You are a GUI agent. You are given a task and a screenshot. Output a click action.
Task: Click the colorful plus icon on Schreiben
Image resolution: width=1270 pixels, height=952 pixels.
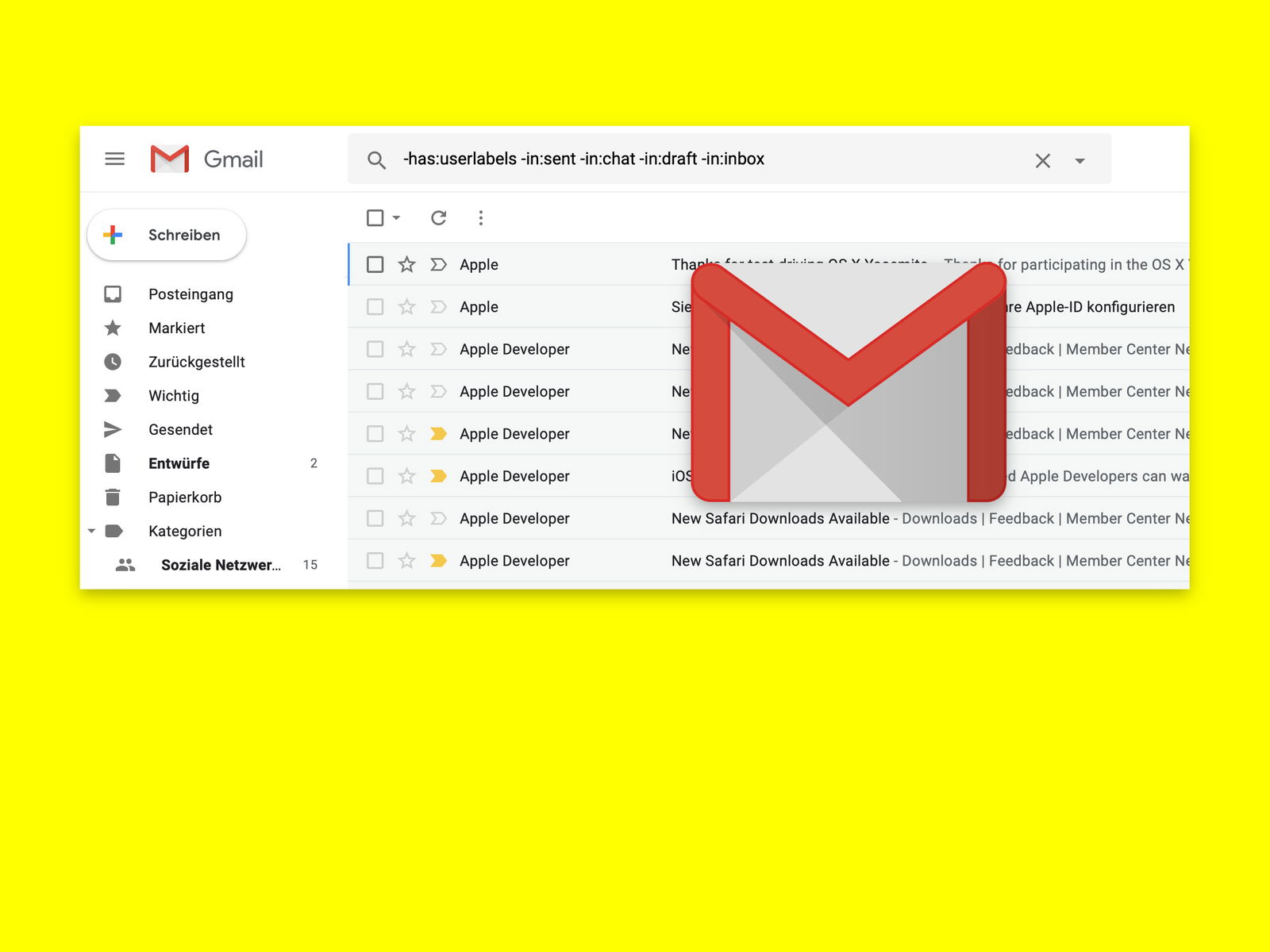[113, 235]
